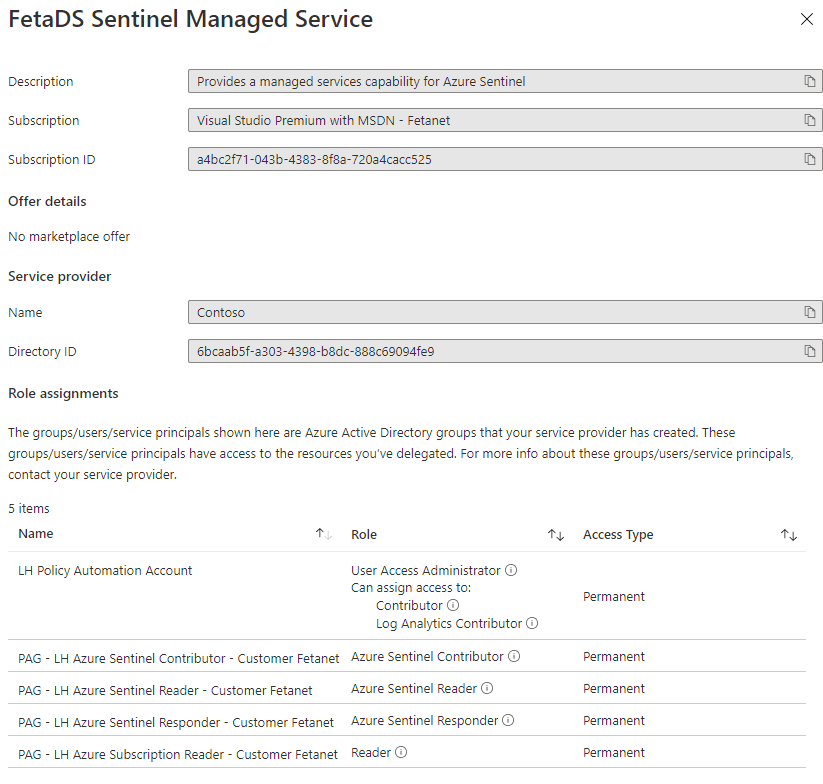Show info for Azure Sentinel Responder role
Image resolution: width=823 pixels, height=784 pixels.
tap(508, 721)
